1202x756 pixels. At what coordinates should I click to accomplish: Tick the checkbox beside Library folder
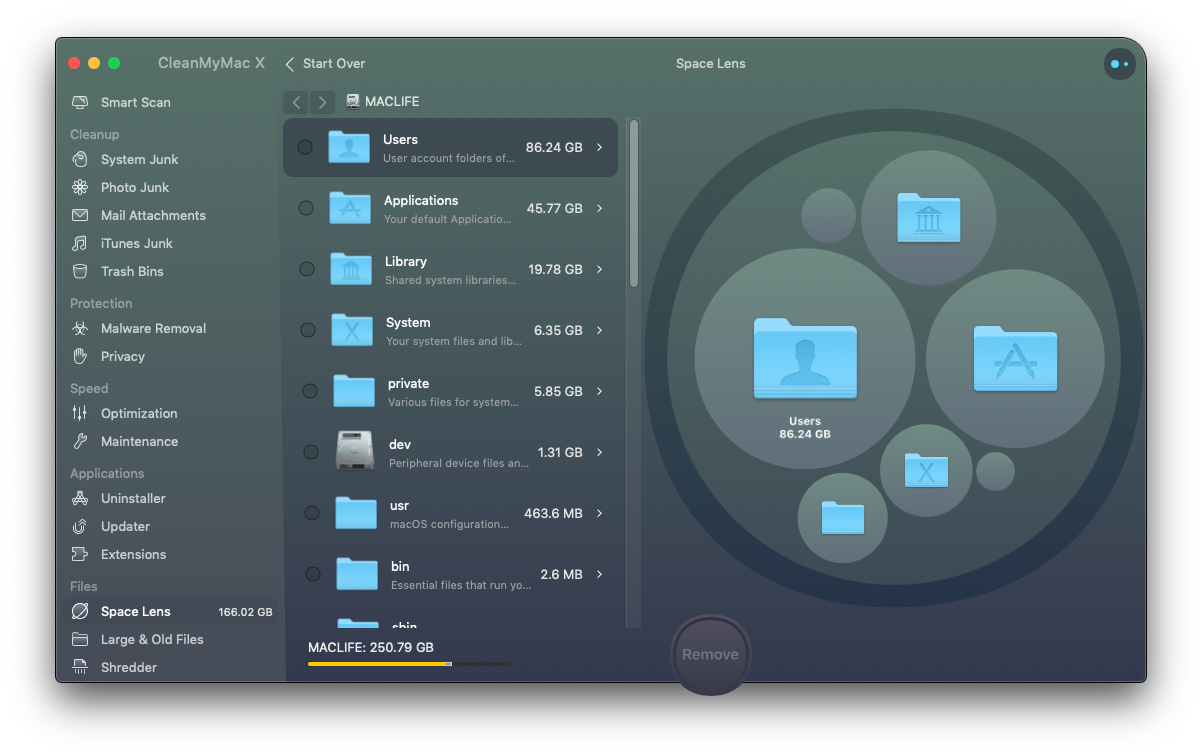point(307,269)
